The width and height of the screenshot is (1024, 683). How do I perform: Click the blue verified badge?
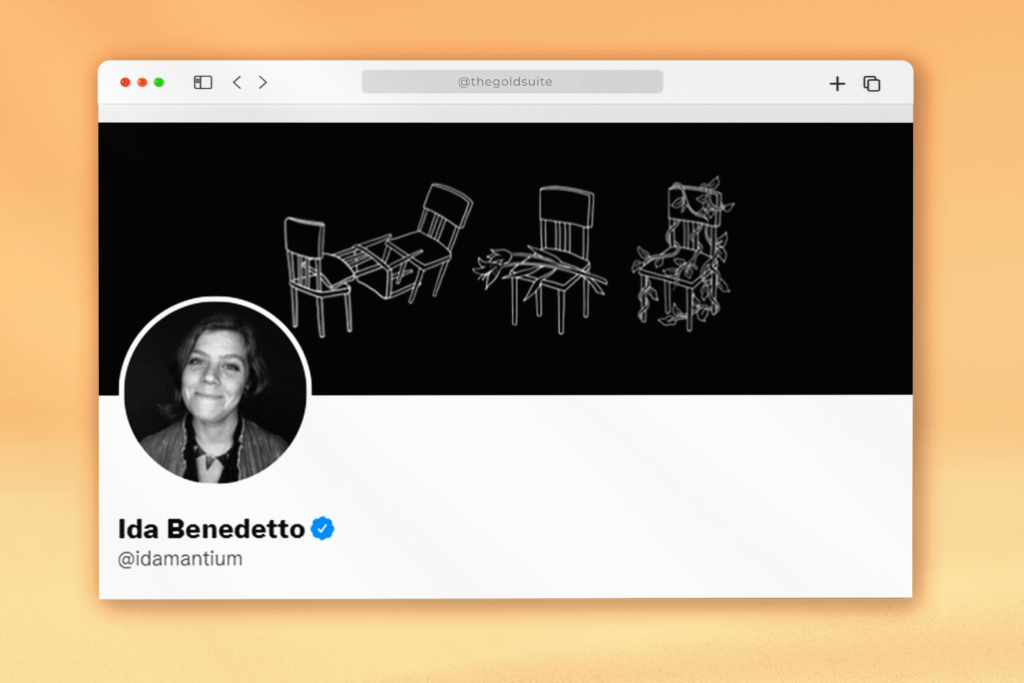point(323,528)
